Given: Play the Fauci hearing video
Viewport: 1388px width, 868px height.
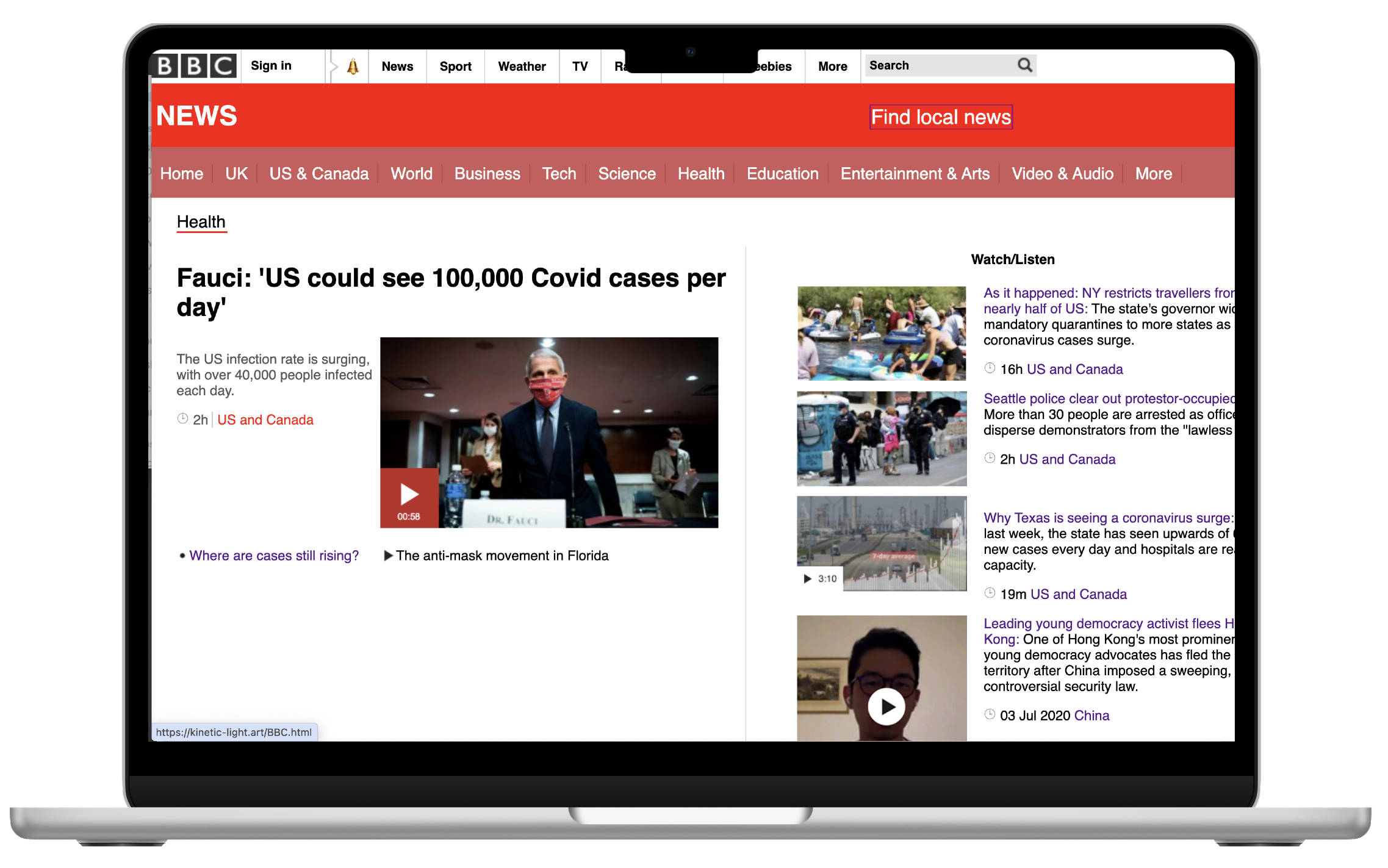Looking at the screenshot, I should tap(409, 495).
